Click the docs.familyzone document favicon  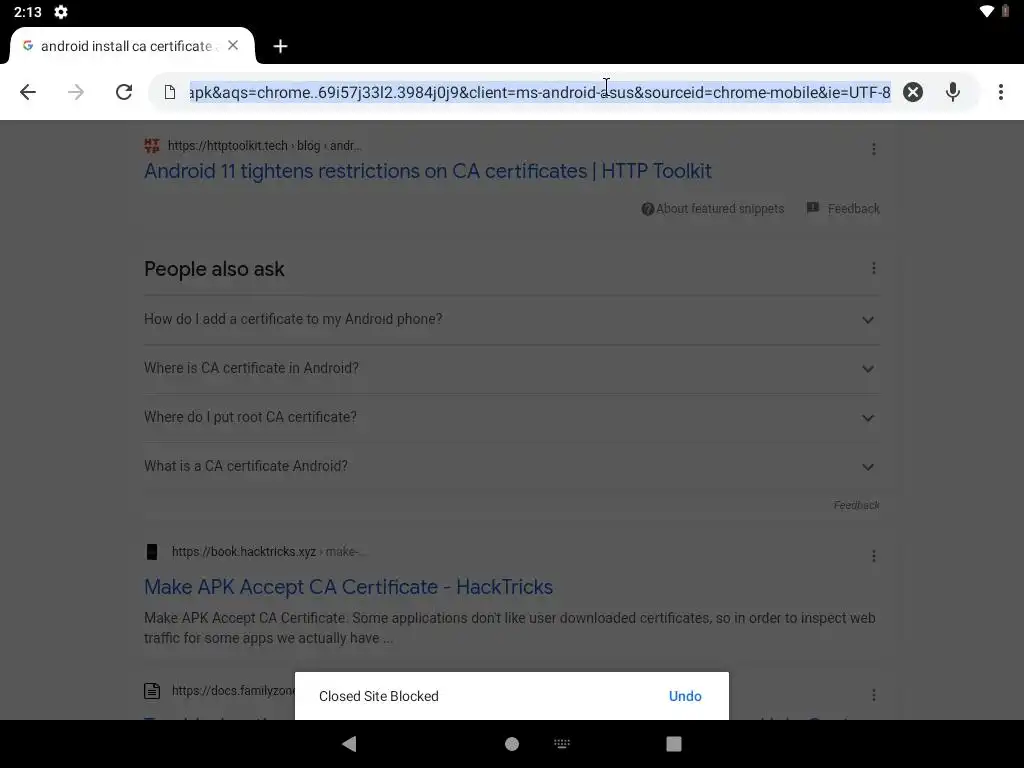[x=152, y=691]
